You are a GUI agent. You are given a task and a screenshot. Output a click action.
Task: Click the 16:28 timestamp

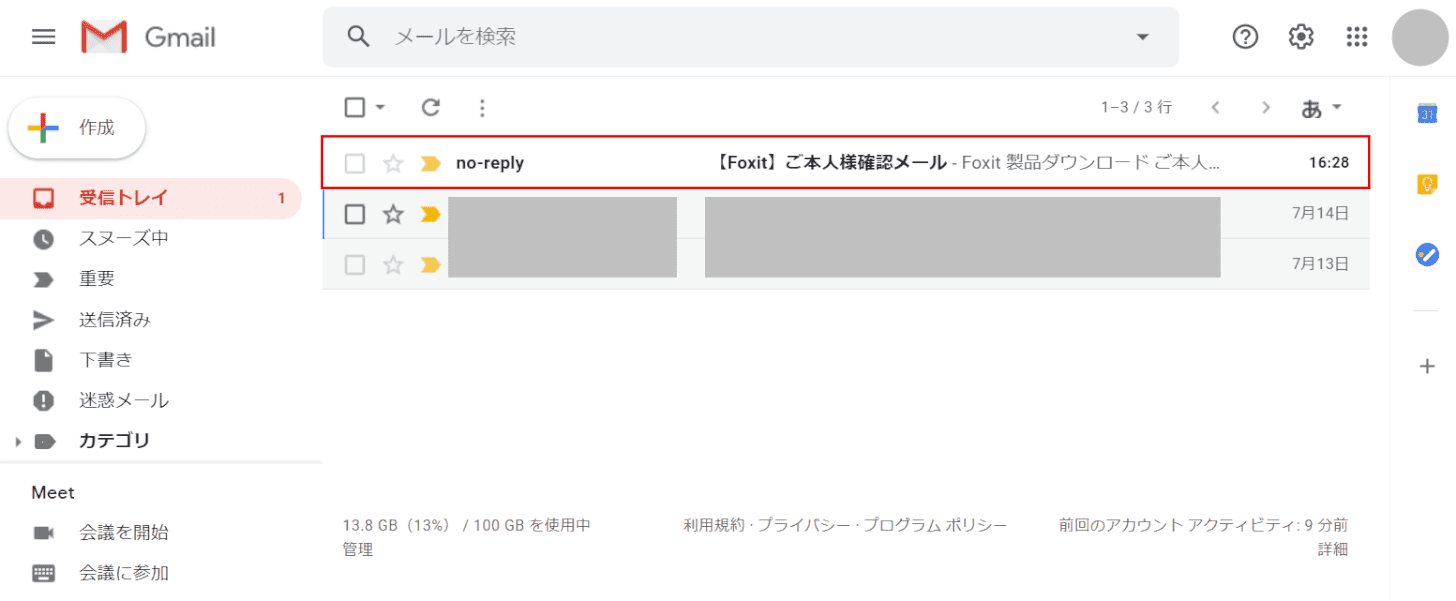[1329, 163]
